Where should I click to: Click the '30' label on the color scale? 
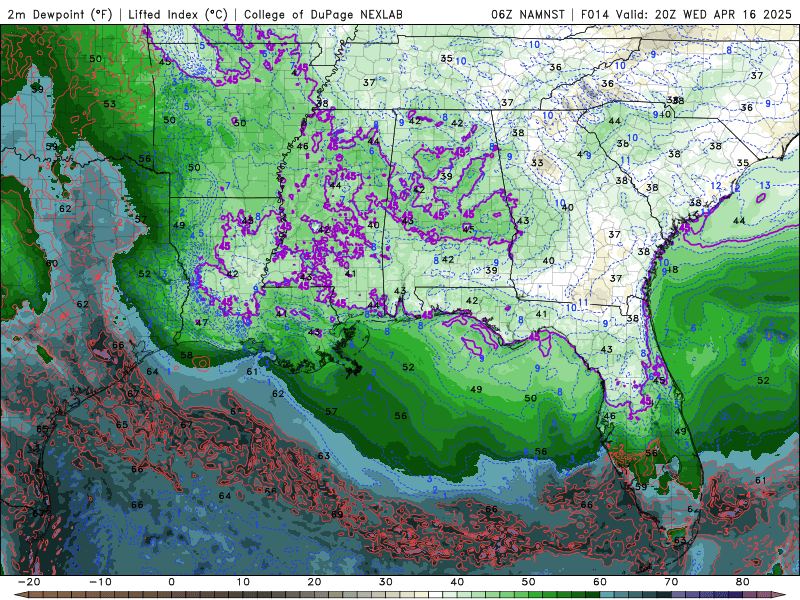point(386,582)
